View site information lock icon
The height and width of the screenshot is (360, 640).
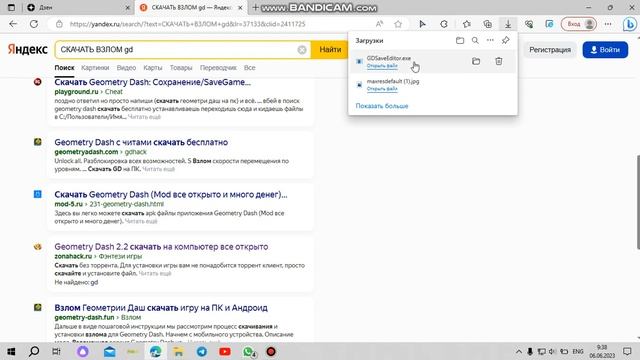click(x=59, y=24)
